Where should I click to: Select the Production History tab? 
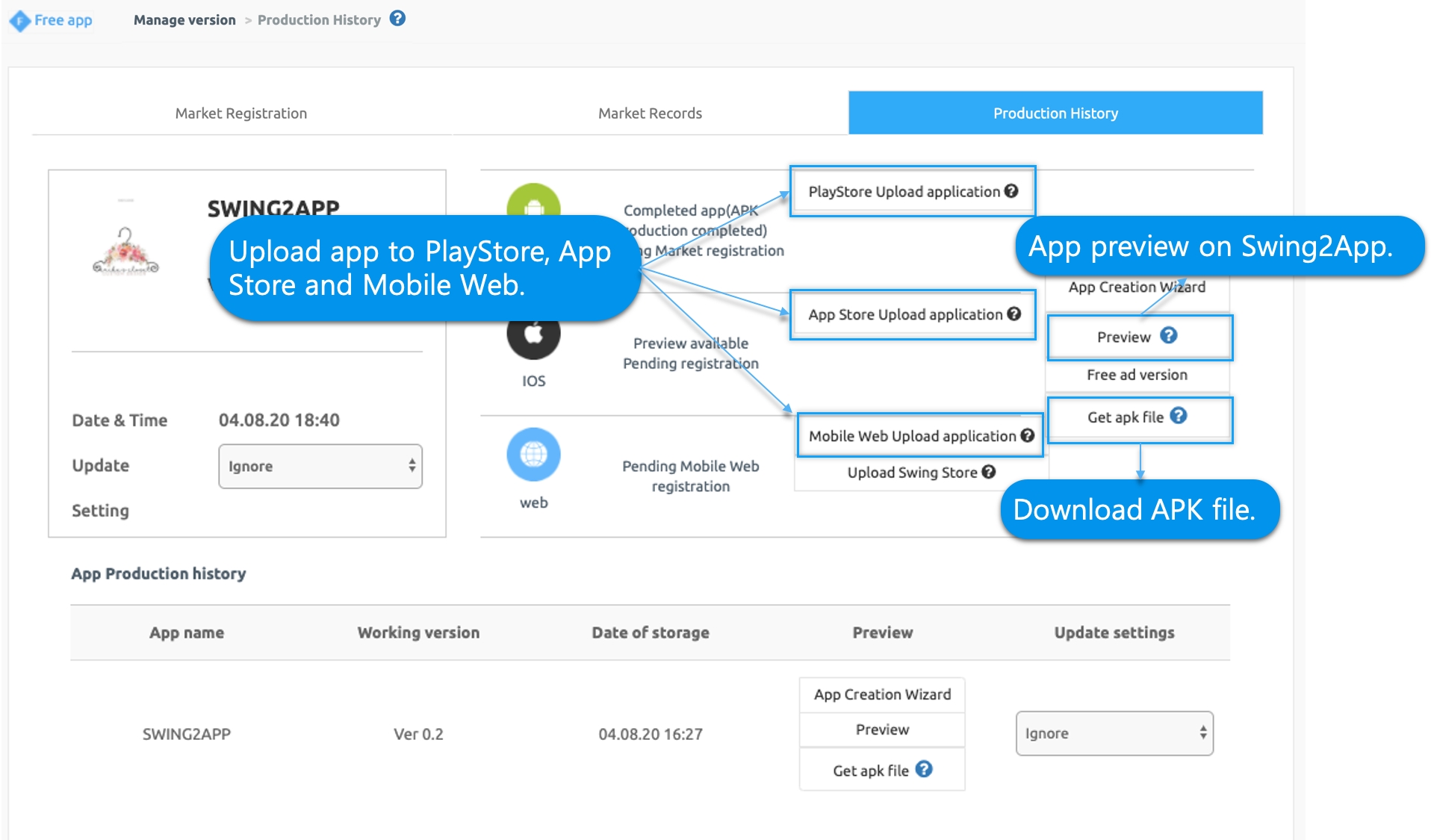tap(1055, 113)
